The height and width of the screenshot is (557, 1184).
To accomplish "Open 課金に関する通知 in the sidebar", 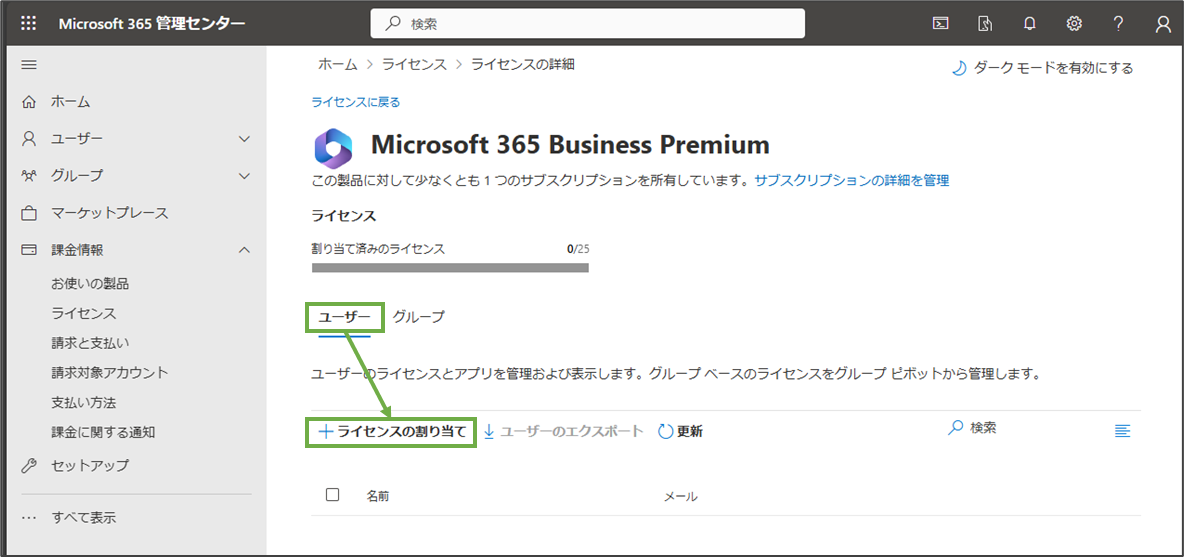I will 103,432.
